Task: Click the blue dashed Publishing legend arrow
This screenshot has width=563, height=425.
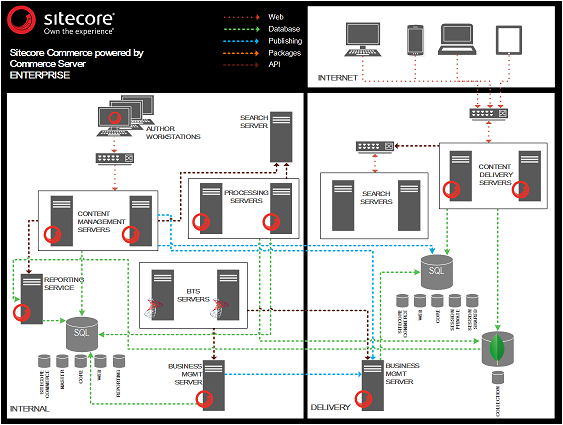Action: click(241, 41)
